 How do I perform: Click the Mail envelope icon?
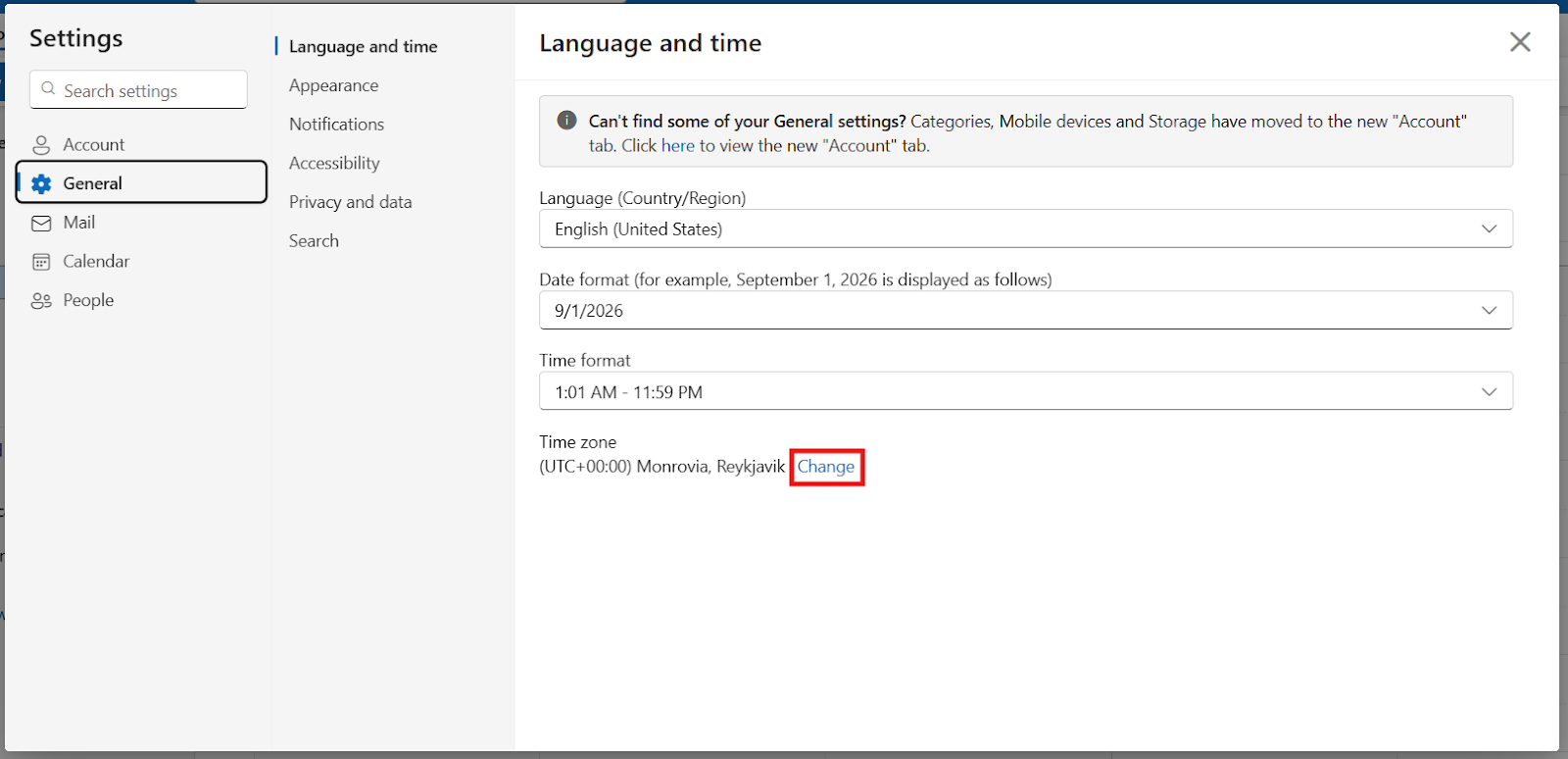[x=41, y=224]
